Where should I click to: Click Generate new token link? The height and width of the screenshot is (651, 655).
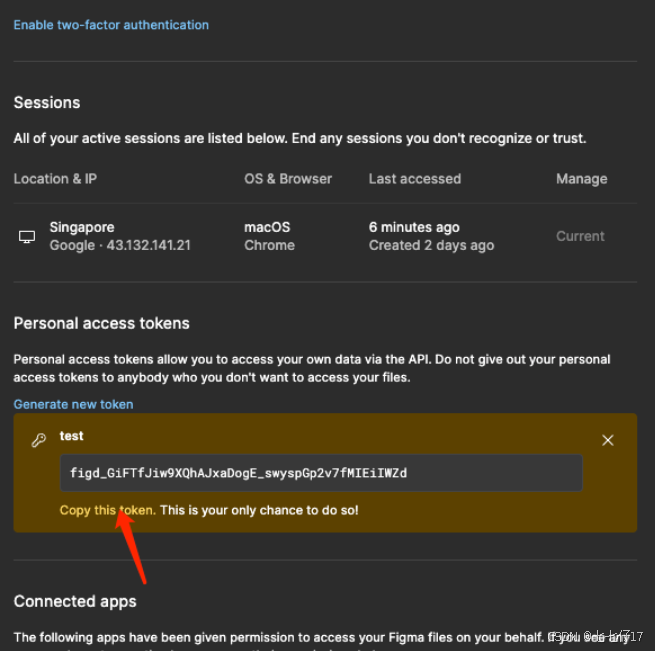pyautogui.click(x=74, y=404)
